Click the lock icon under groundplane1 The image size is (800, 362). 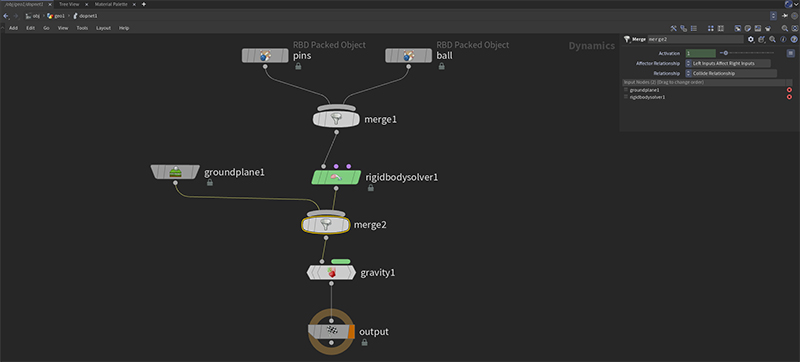pyautogui.click(x=210, y=182)
